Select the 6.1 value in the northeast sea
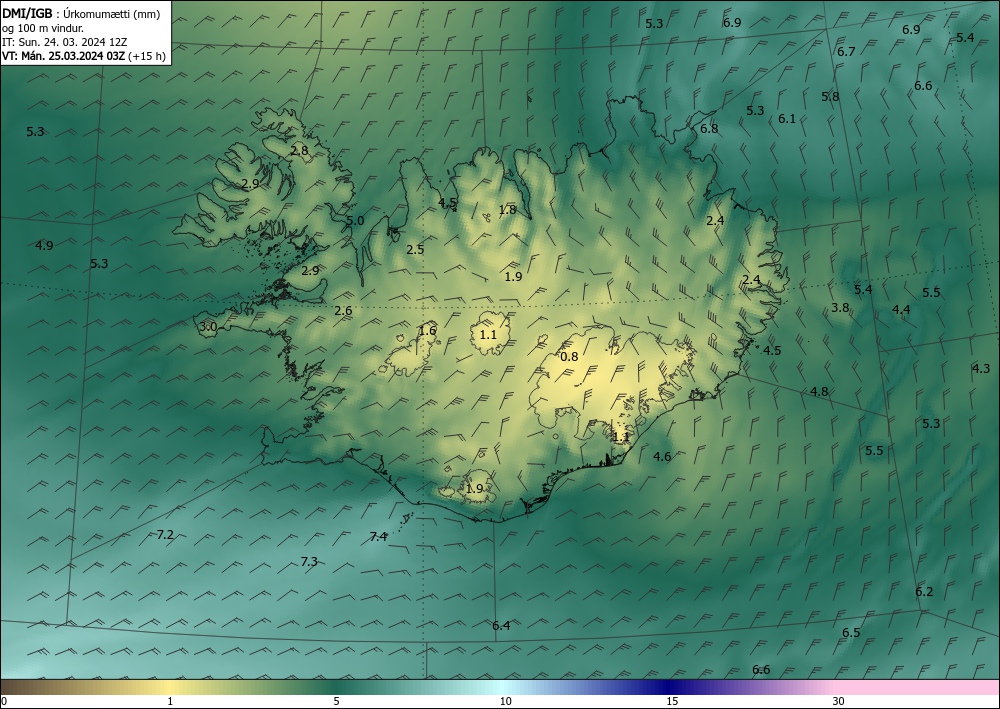 (787, 119)
